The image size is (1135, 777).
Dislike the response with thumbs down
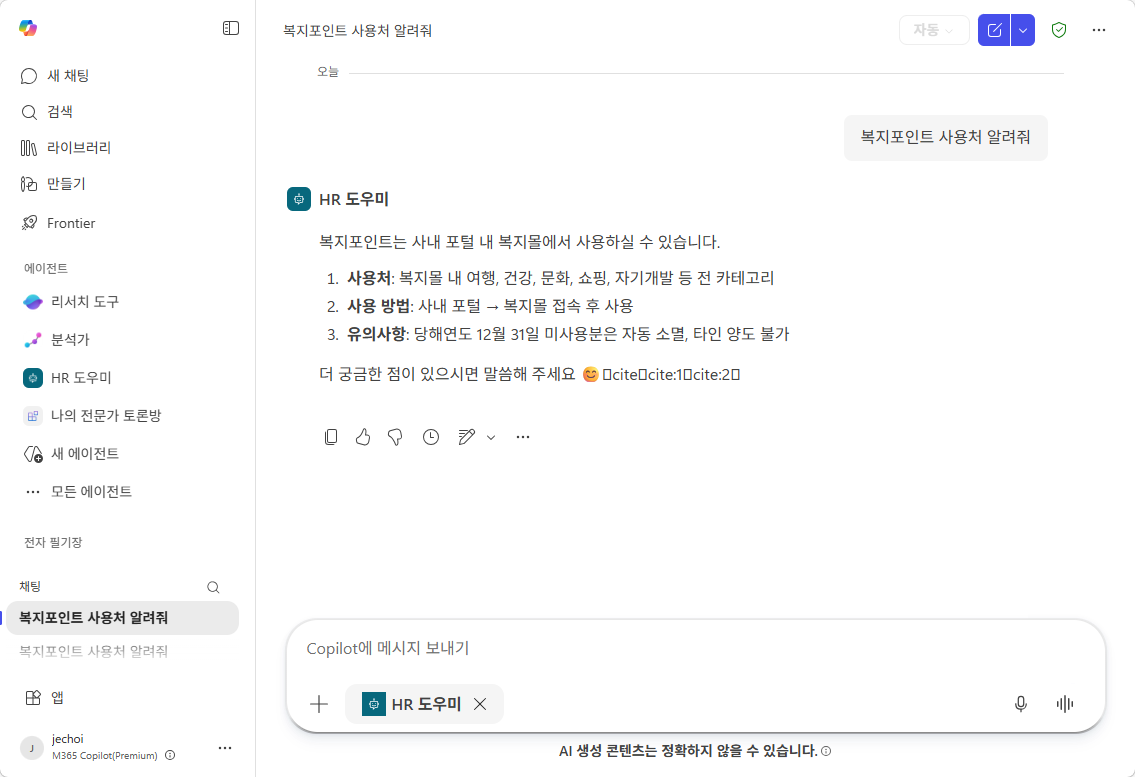(395, 437)
